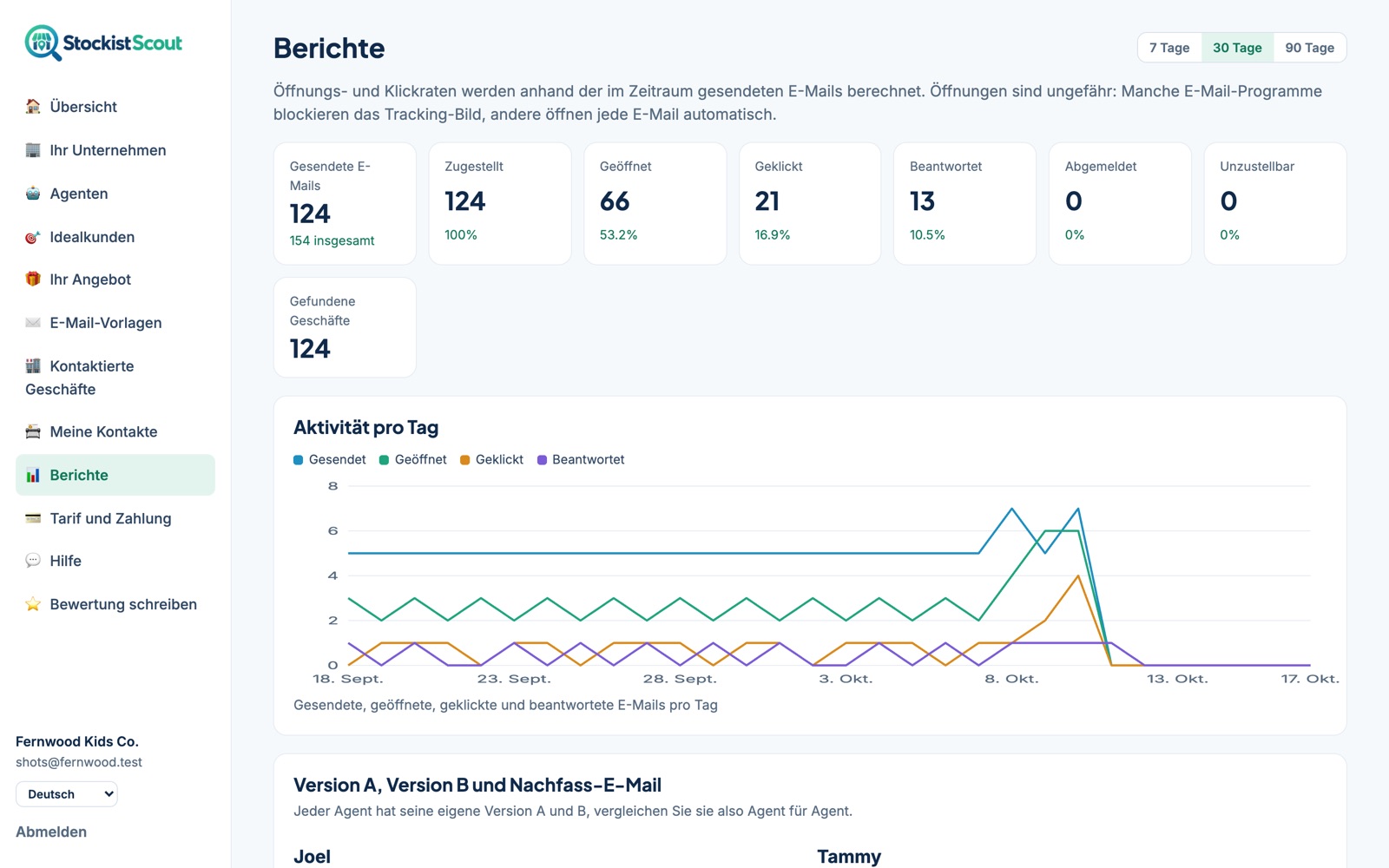Open the E-Mail-Vorlagen page
Image resolution: width=1389 pixels, height=868 pixels.
point(115,323)
